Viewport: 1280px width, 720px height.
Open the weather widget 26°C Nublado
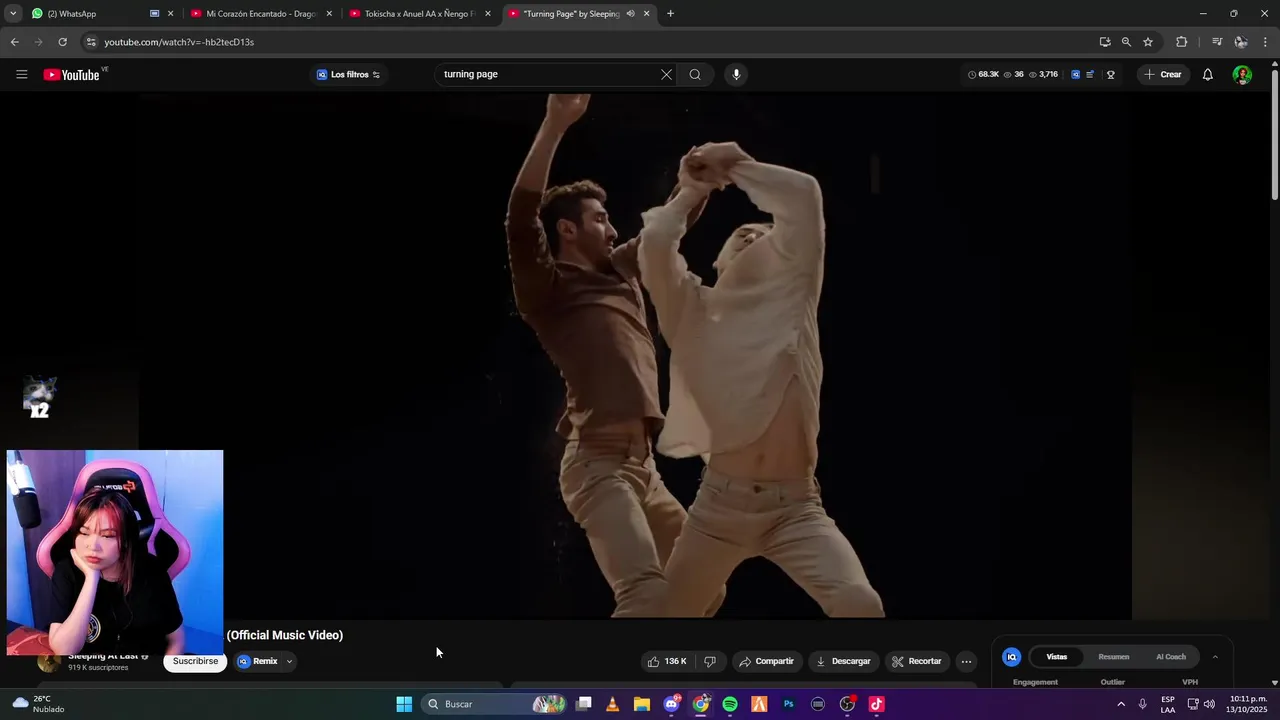point(40,704)
